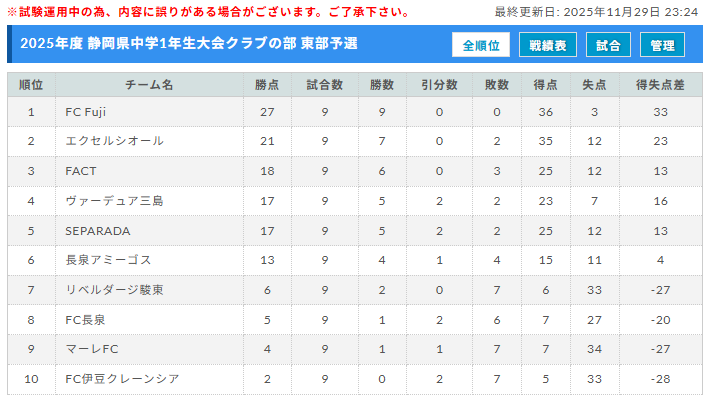
Task: Sort table by 勝点 header
Action: coord(267,85)
